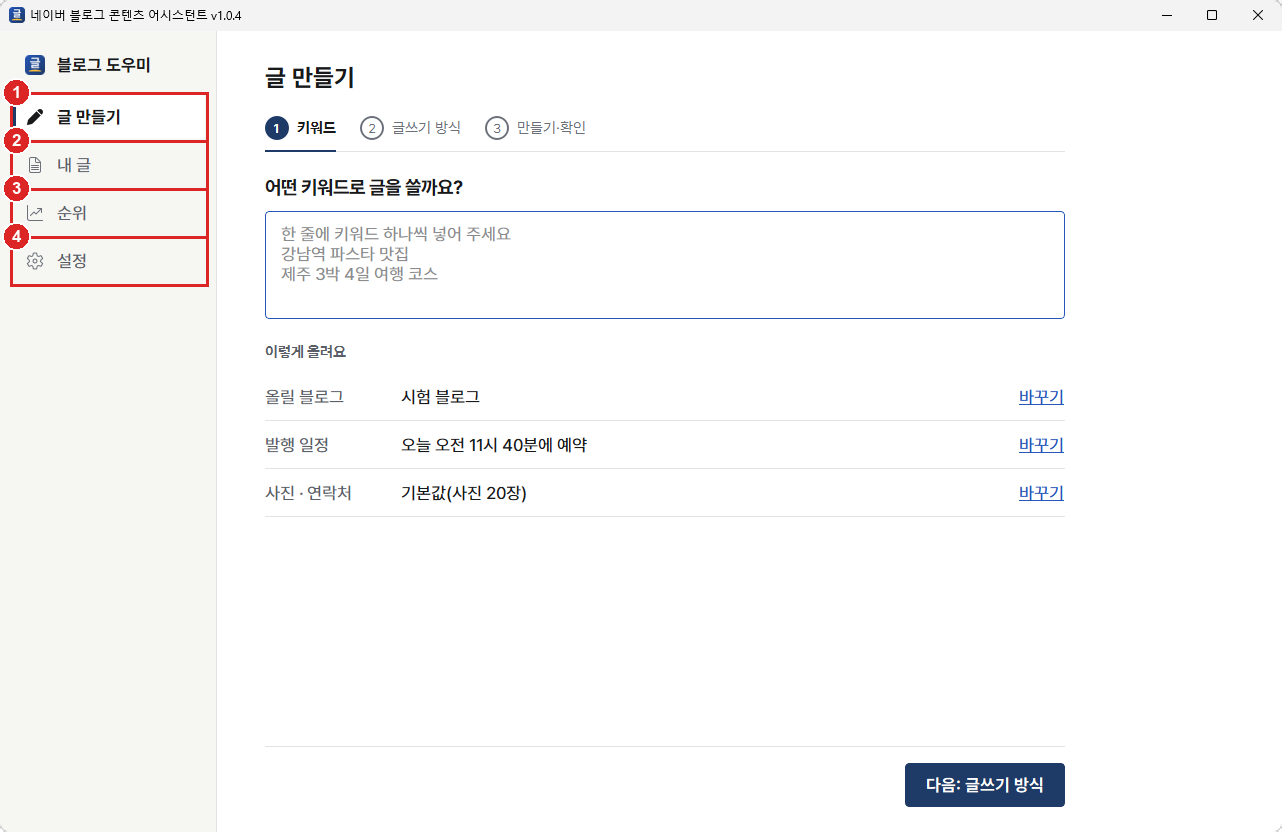Click the keyword input text area

point(665,265)
